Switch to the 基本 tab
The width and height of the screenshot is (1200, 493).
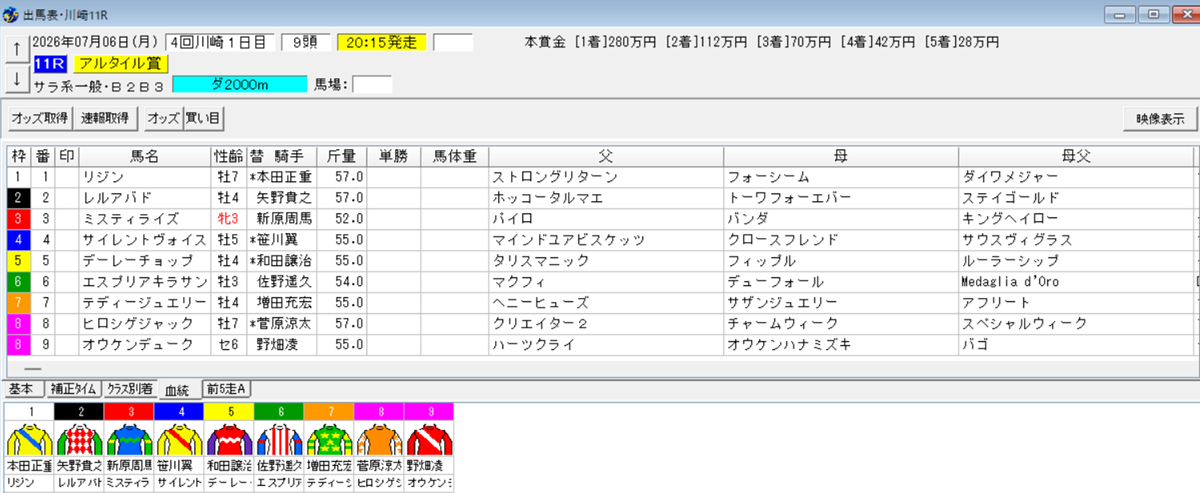[22, 389]
